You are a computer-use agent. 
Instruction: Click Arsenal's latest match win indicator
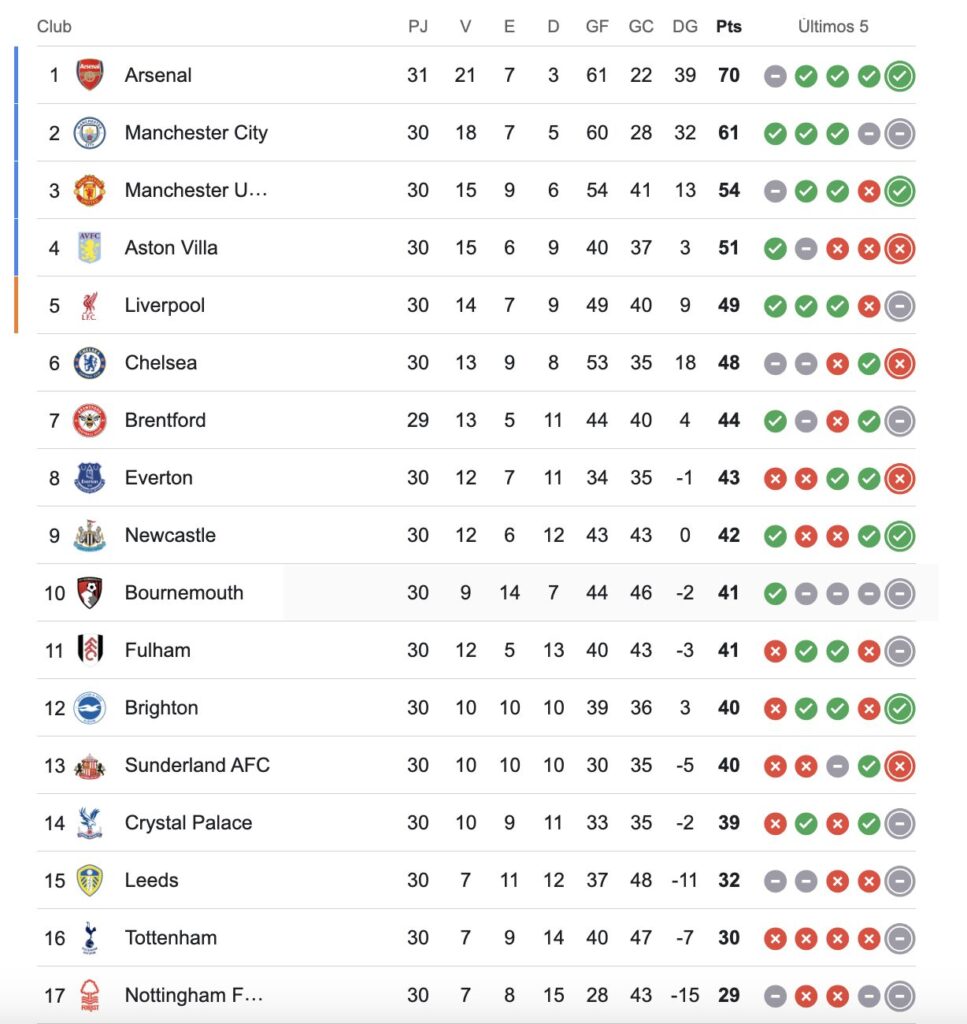(x=899, y=76)
